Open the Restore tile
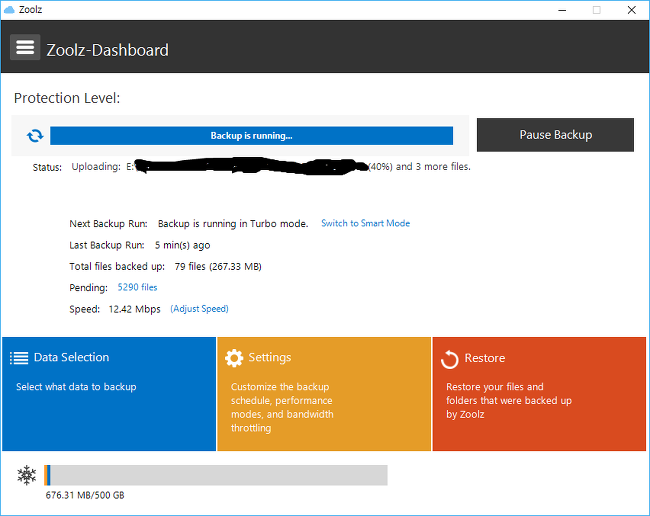650x516 pixels. (x=539, y=394)
